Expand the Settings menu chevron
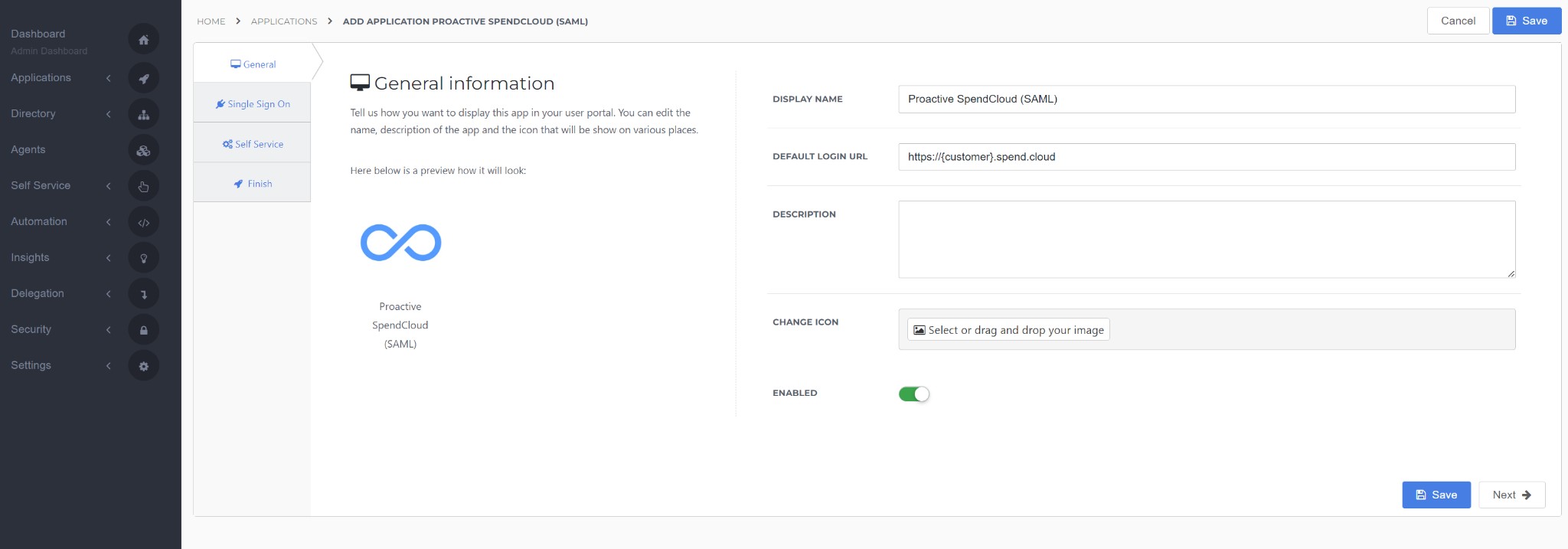The width and height of the screenshot is (1568, 549). click(x=109, y=366)
